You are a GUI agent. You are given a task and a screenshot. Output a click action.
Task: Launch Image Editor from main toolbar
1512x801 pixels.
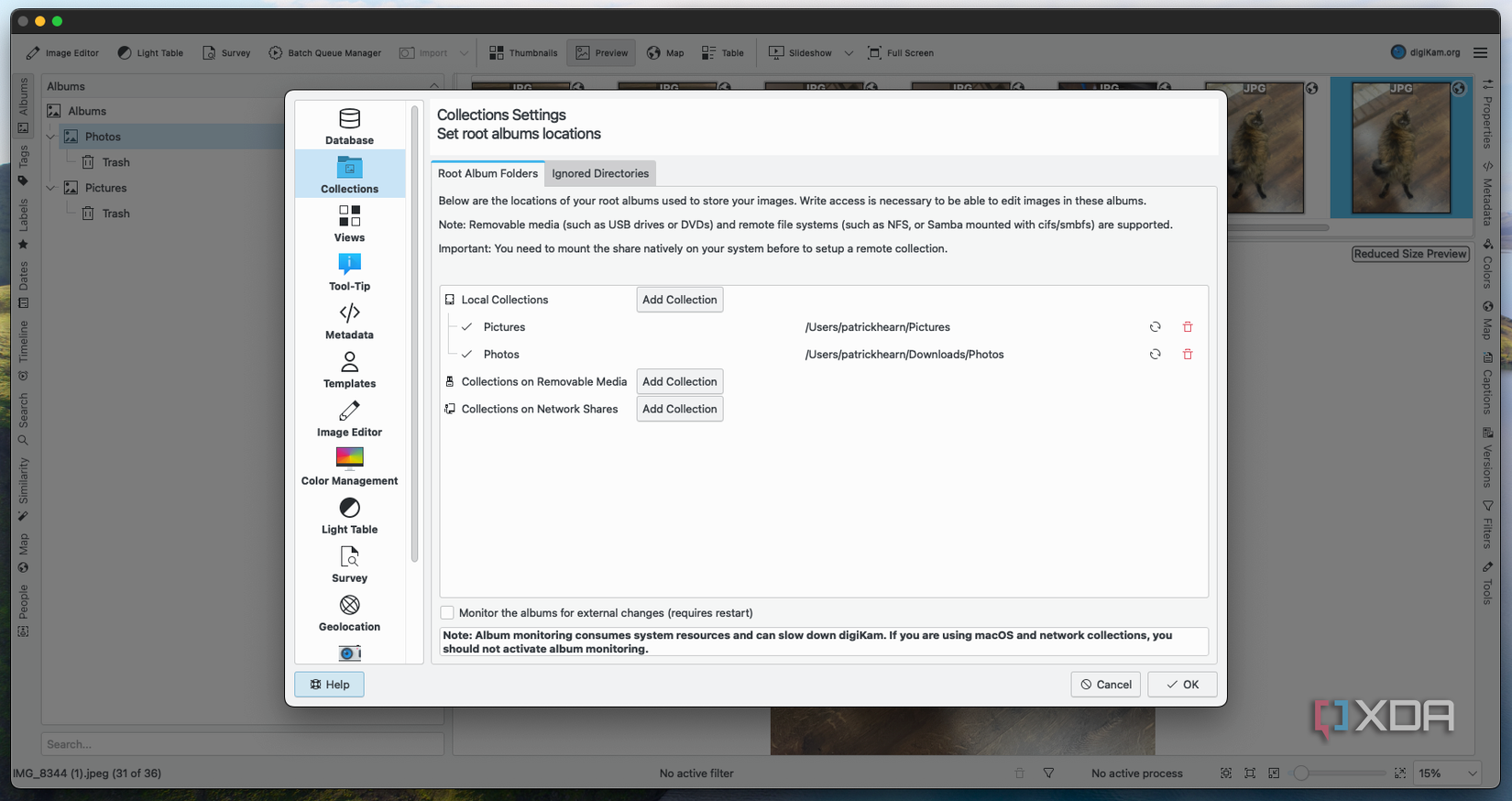(62, 53)
